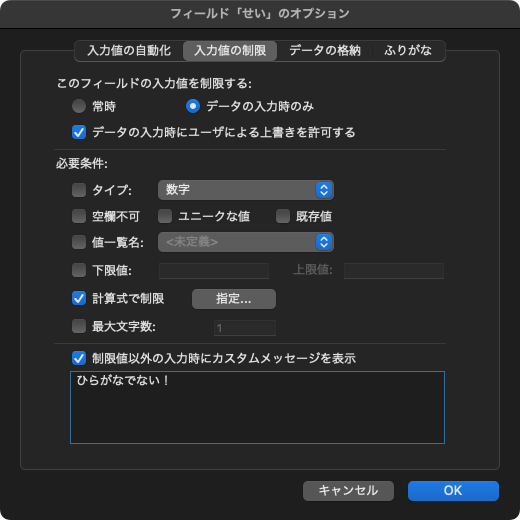The height and width of the screenshot is (520, 520).
Task: Uncheck the 計算式で制限 checkbox
Action: [79, 298]
